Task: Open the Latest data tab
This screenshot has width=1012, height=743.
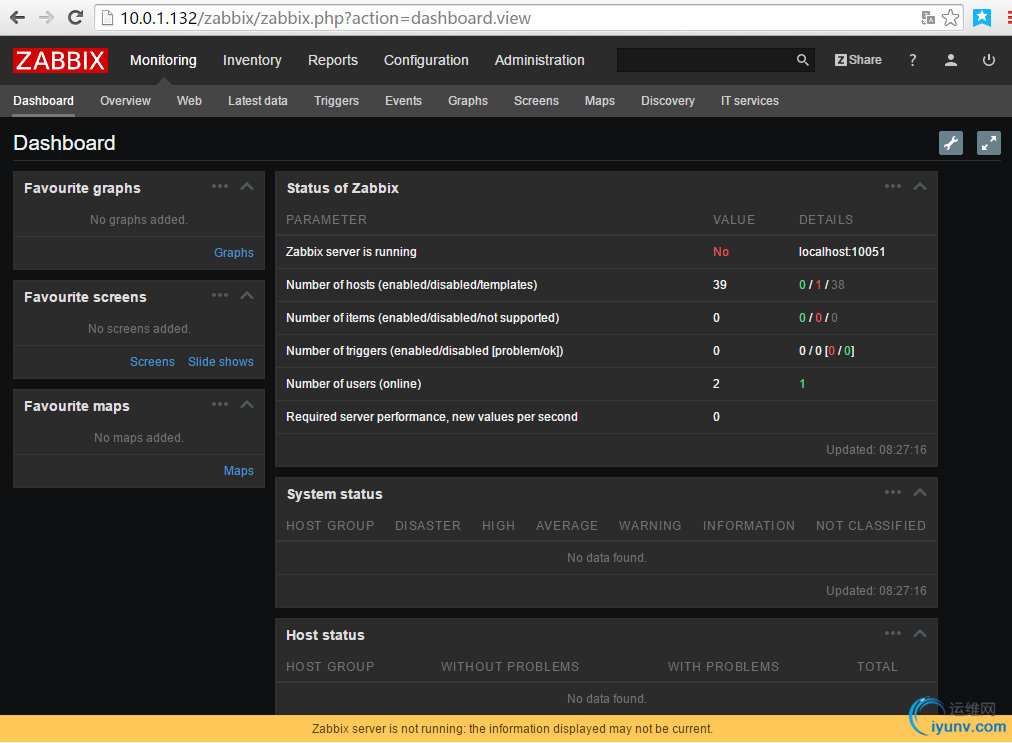Action: (258, 101)
